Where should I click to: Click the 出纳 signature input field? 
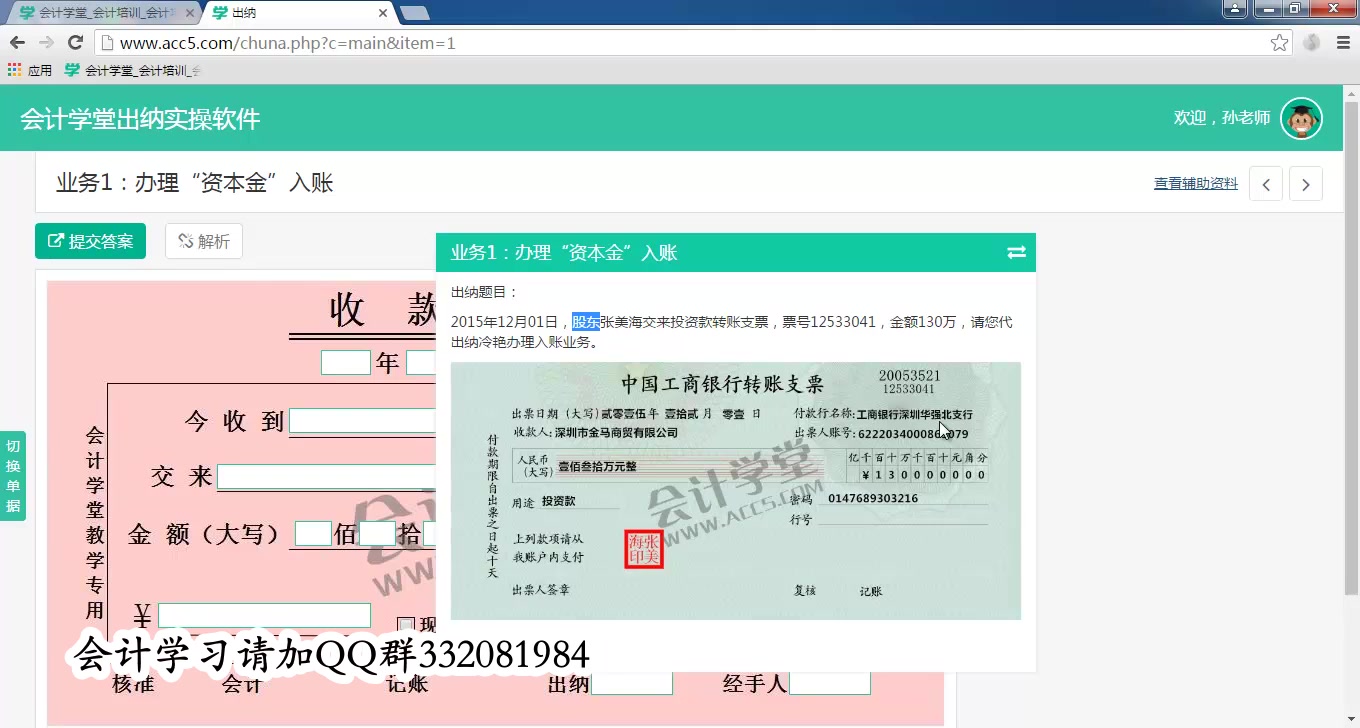[633, 682]
